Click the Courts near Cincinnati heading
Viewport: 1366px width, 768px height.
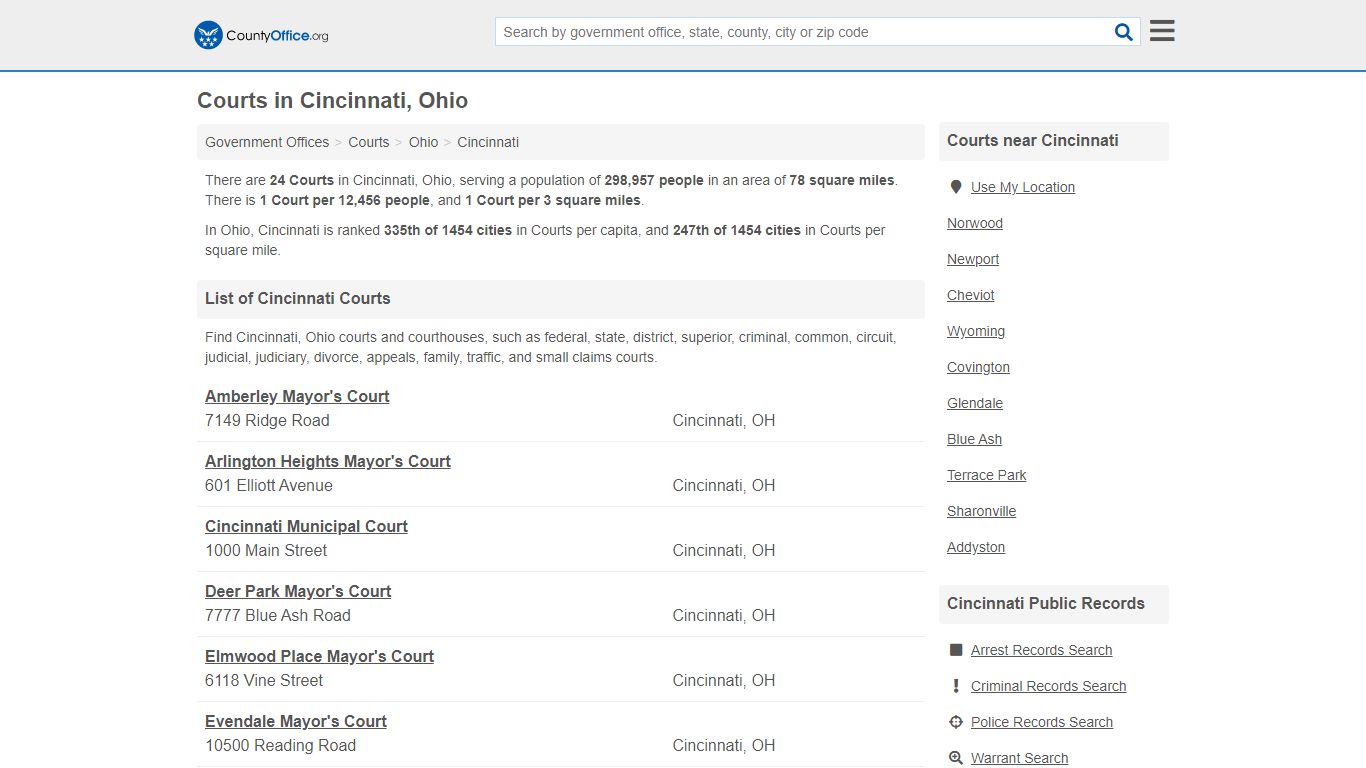(1033, 141)
